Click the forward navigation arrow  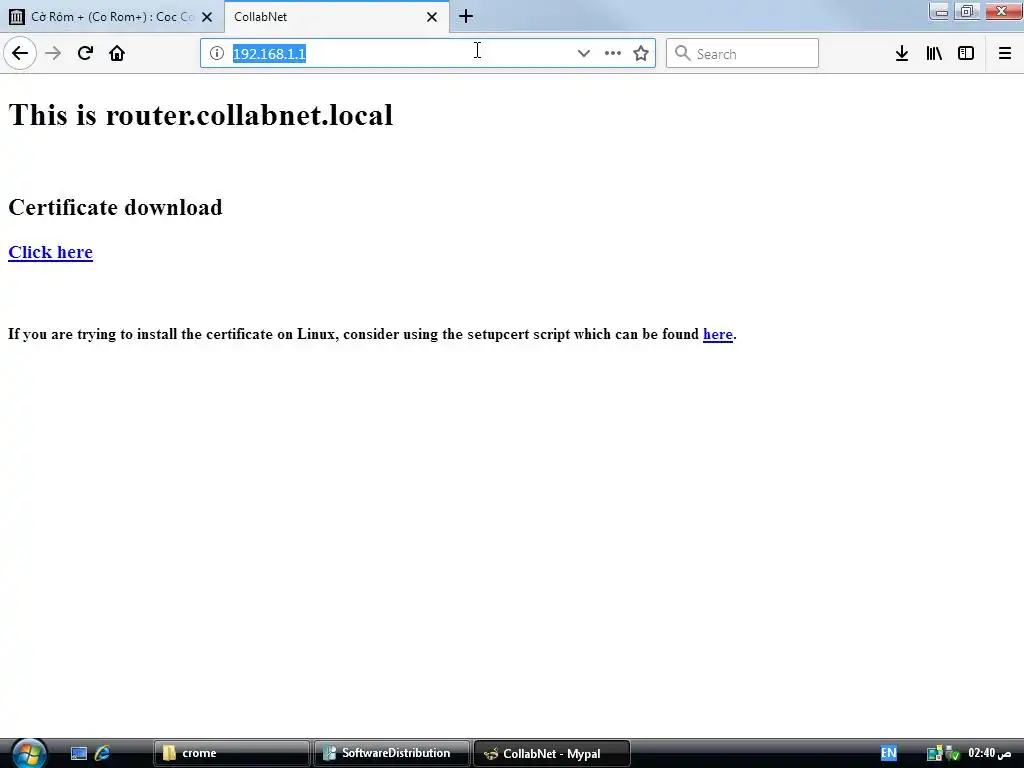pos(53,54)
